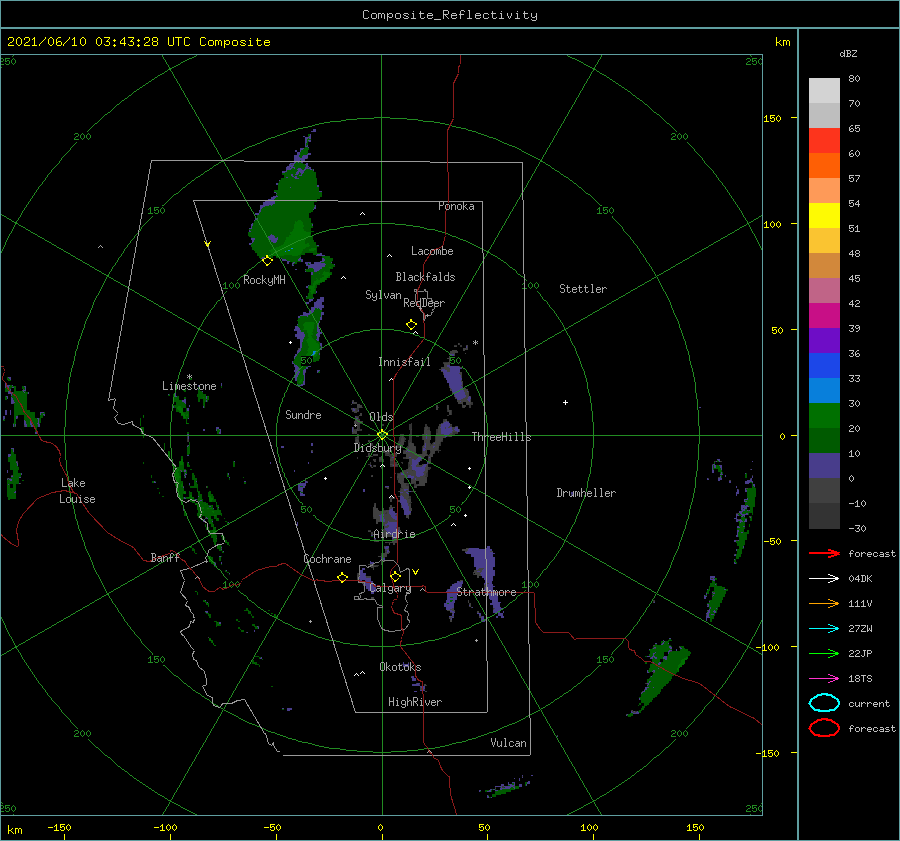
Task: Click the magenta 18TS arrow in legend
Action: (824, 679)
